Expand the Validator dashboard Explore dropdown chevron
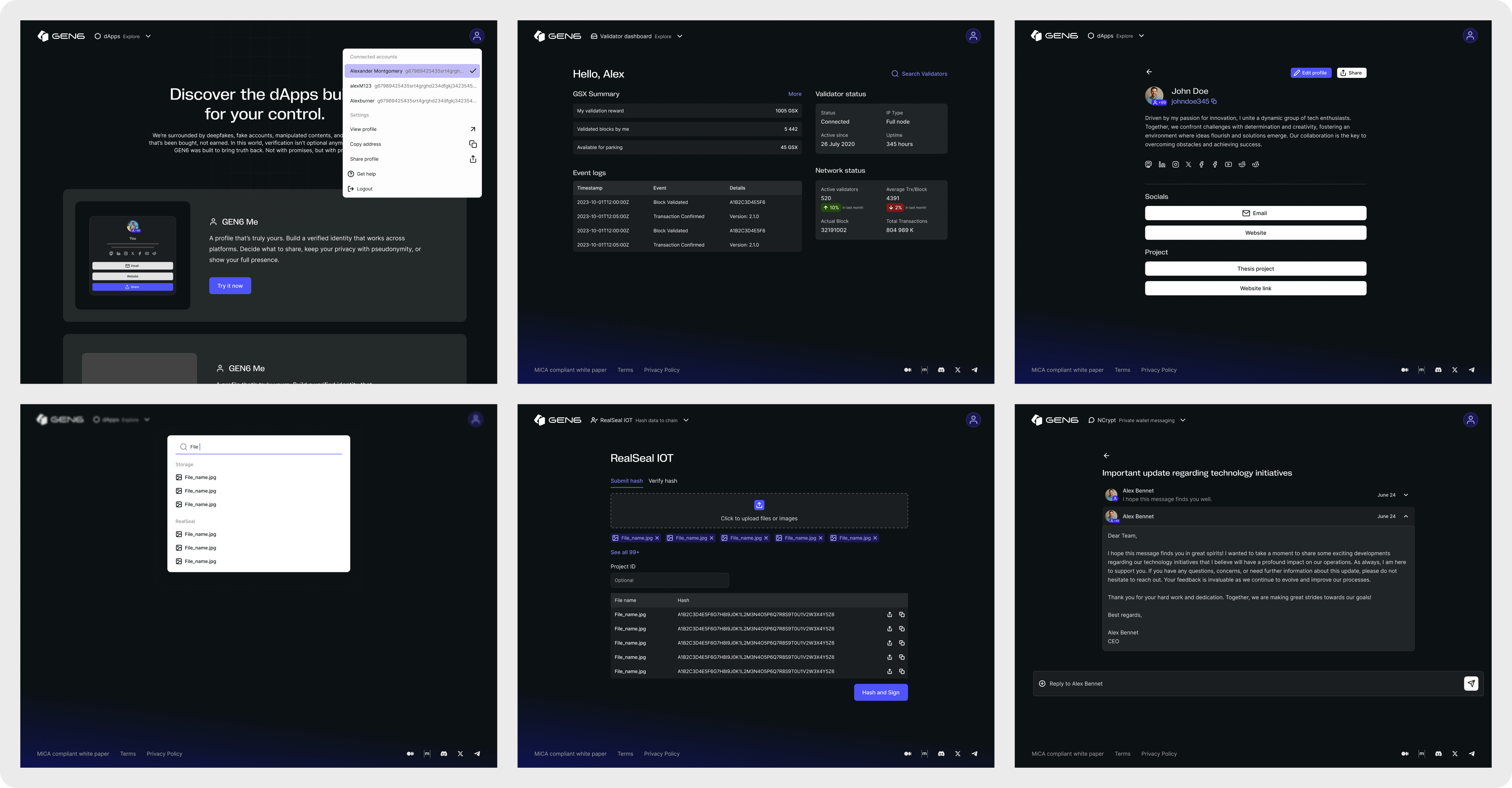 click(x=680, y=36)
